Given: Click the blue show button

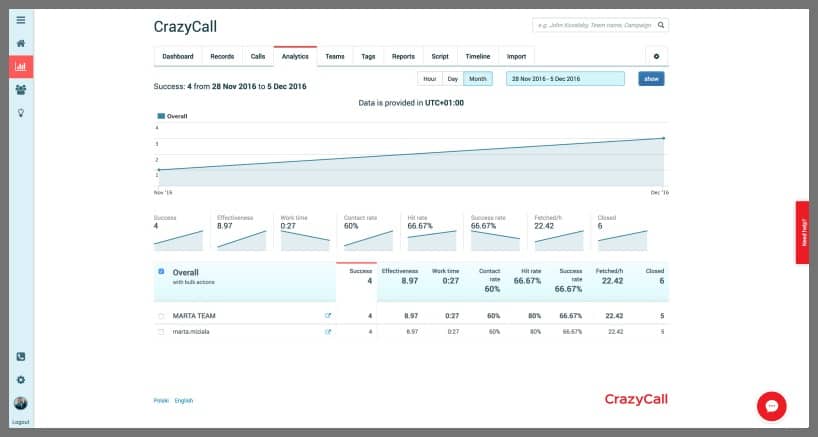Looking at the screenshot, I should [x=651, y=78].
